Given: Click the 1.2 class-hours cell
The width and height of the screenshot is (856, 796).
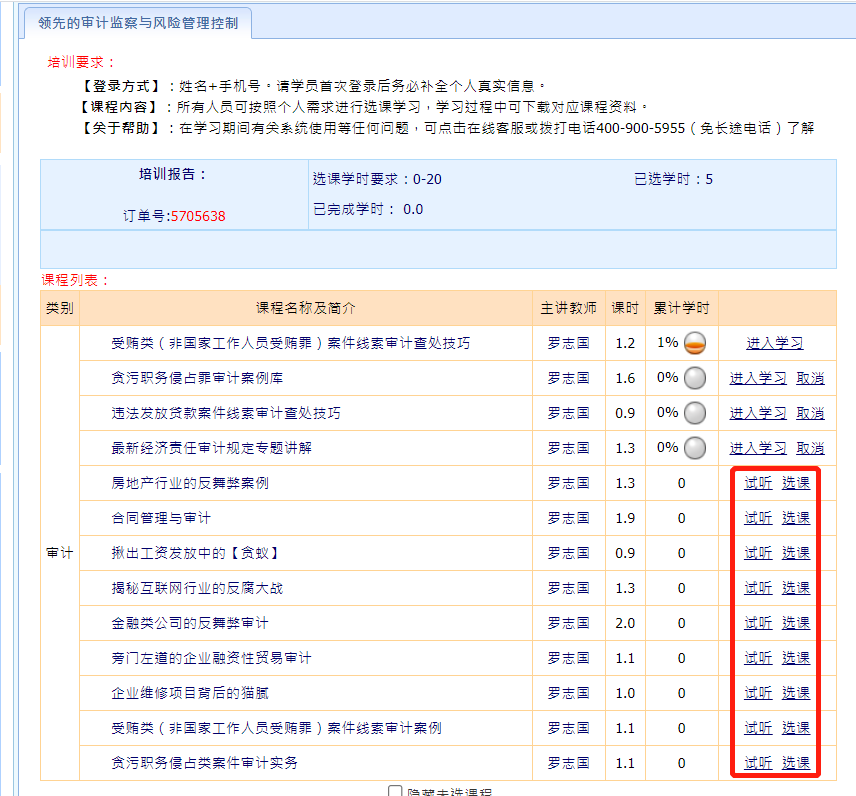Looking at the screenshot, I should 625,343.
